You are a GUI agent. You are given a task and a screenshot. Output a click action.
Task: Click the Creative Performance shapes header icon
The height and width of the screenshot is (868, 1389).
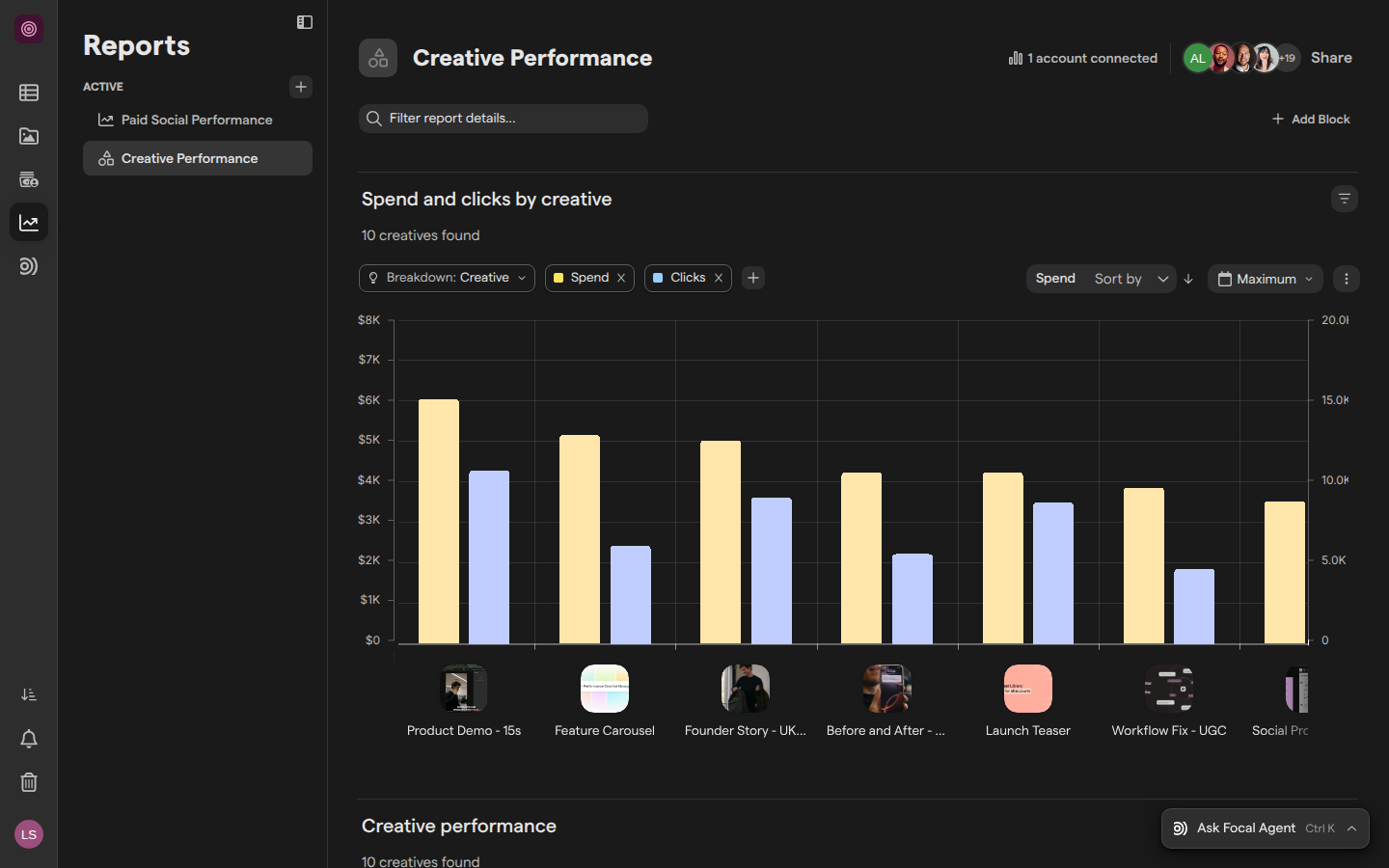pyautogui.click(x=378, y=58)
